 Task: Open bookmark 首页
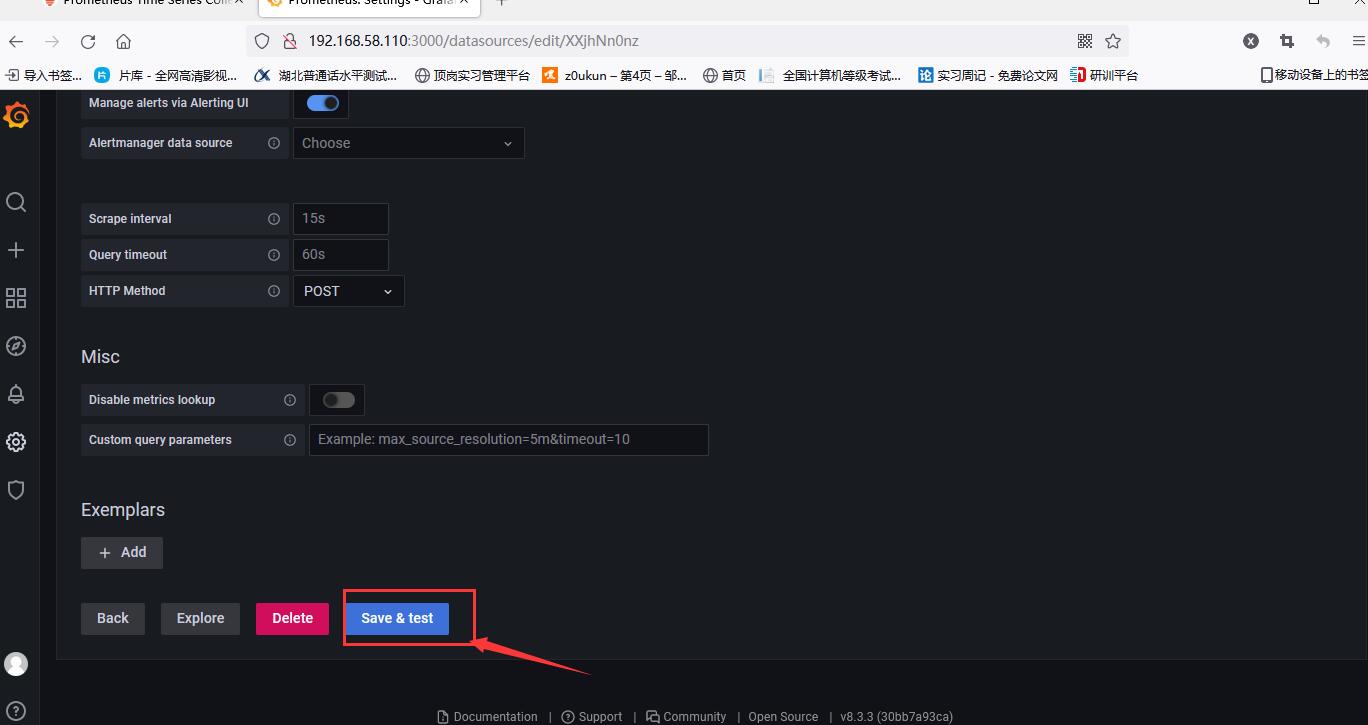pyautogui.click(x=724, y=75)
